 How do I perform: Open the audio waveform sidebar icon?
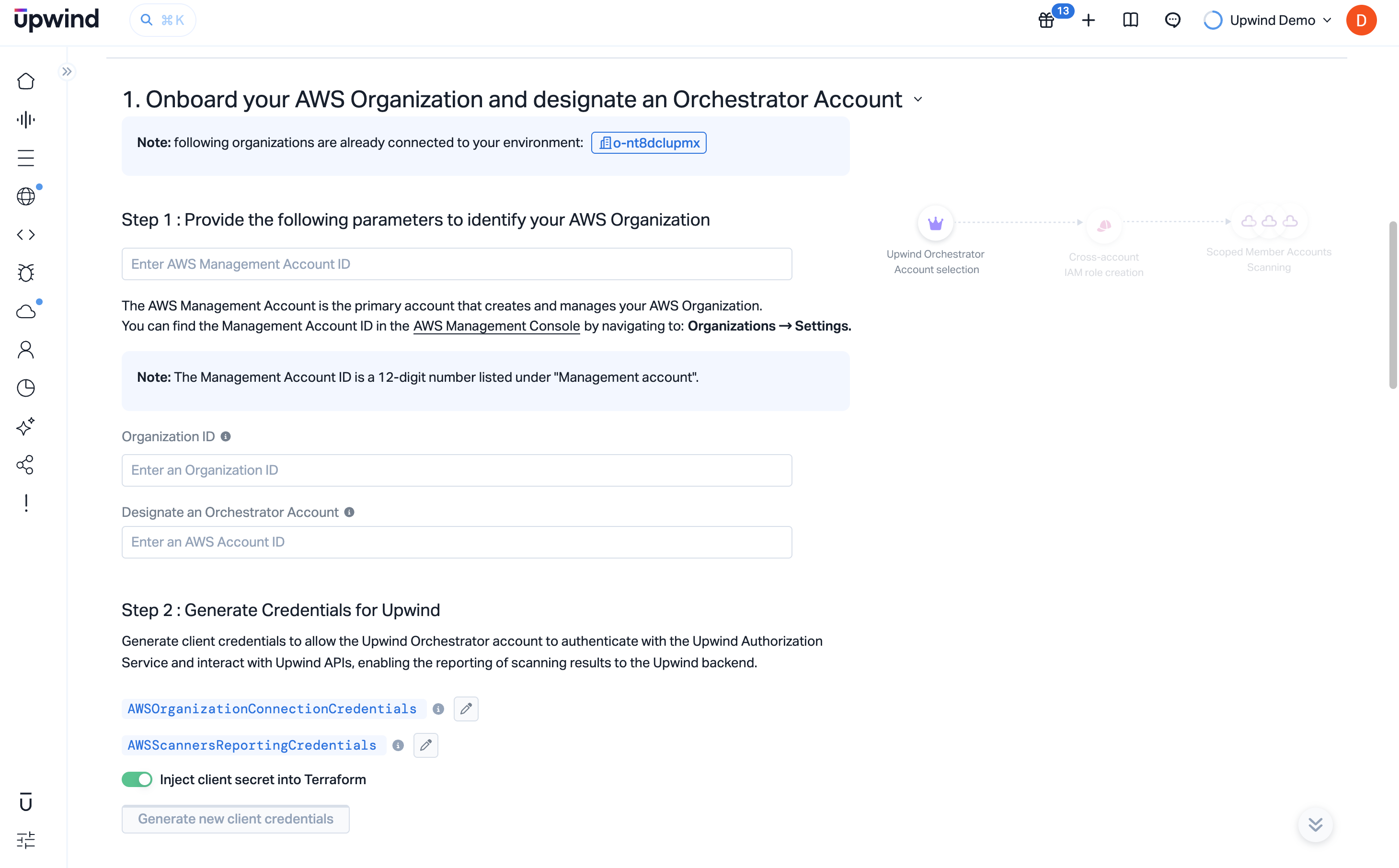26,119
